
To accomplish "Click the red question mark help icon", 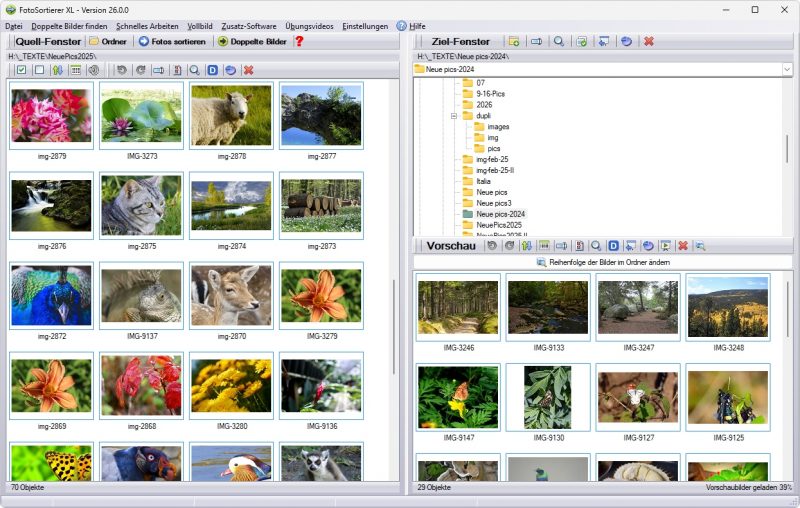I will tap(299, 41).
